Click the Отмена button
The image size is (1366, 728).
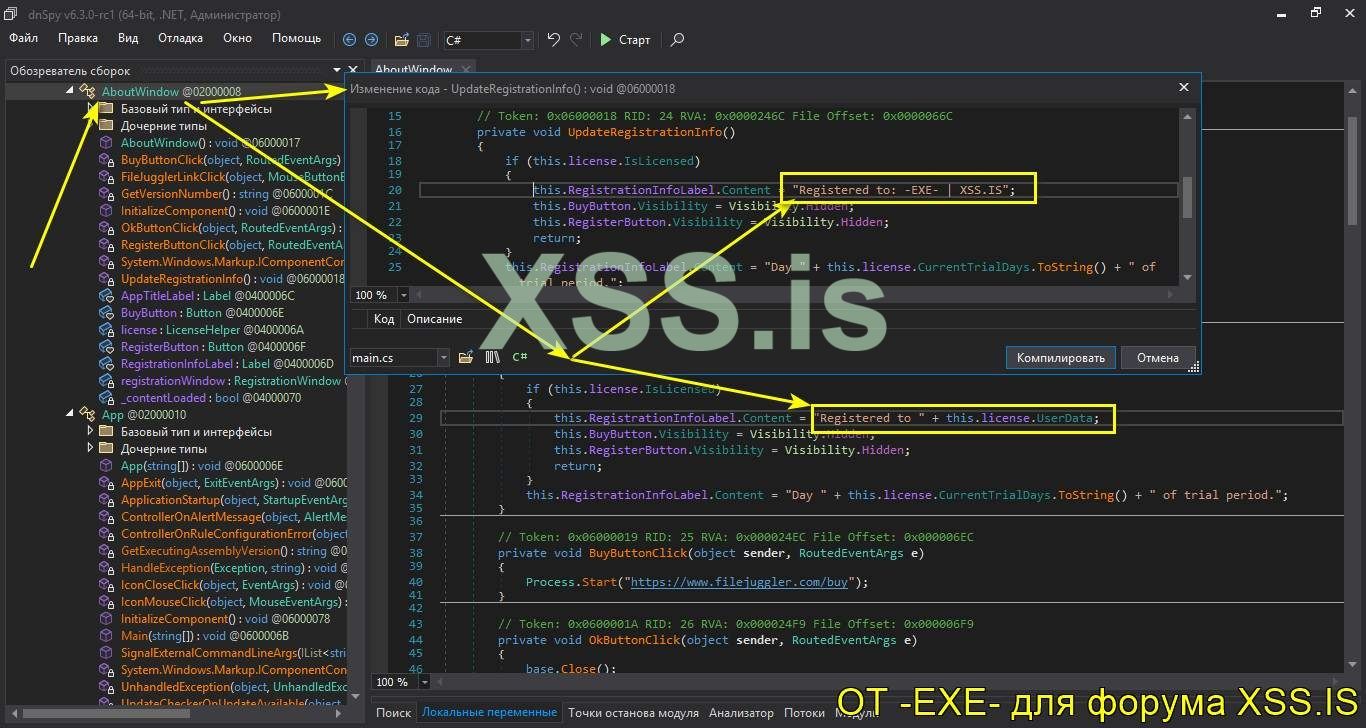[1158, 357]
